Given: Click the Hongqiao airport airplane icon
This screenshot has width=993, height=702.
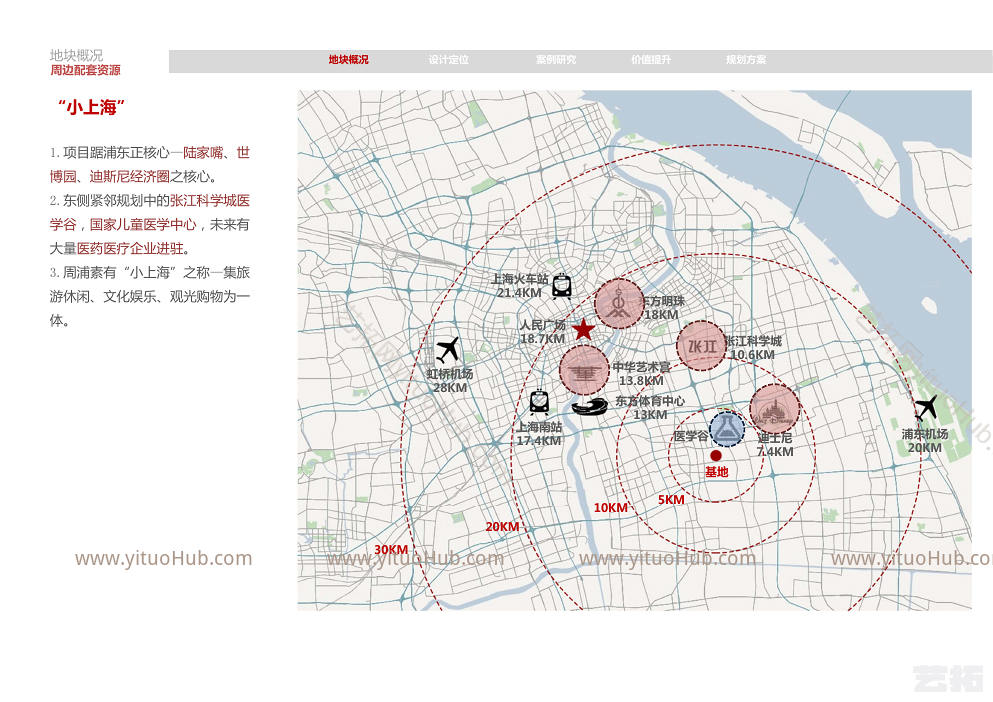Looking at the screenshot, I should [448, 350].
